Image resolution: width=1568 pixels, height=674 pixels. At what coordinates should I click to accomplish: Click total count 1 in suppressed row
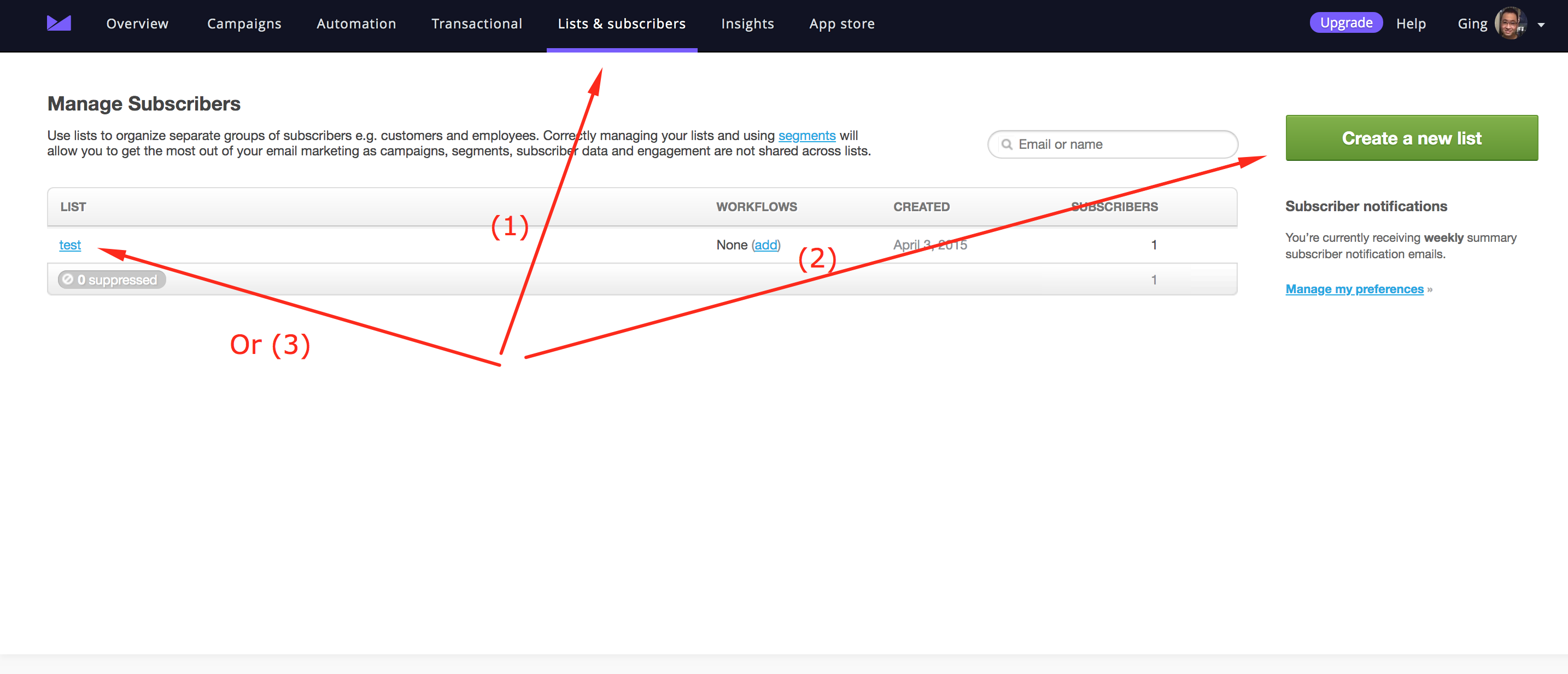[x=1154, y=280]
